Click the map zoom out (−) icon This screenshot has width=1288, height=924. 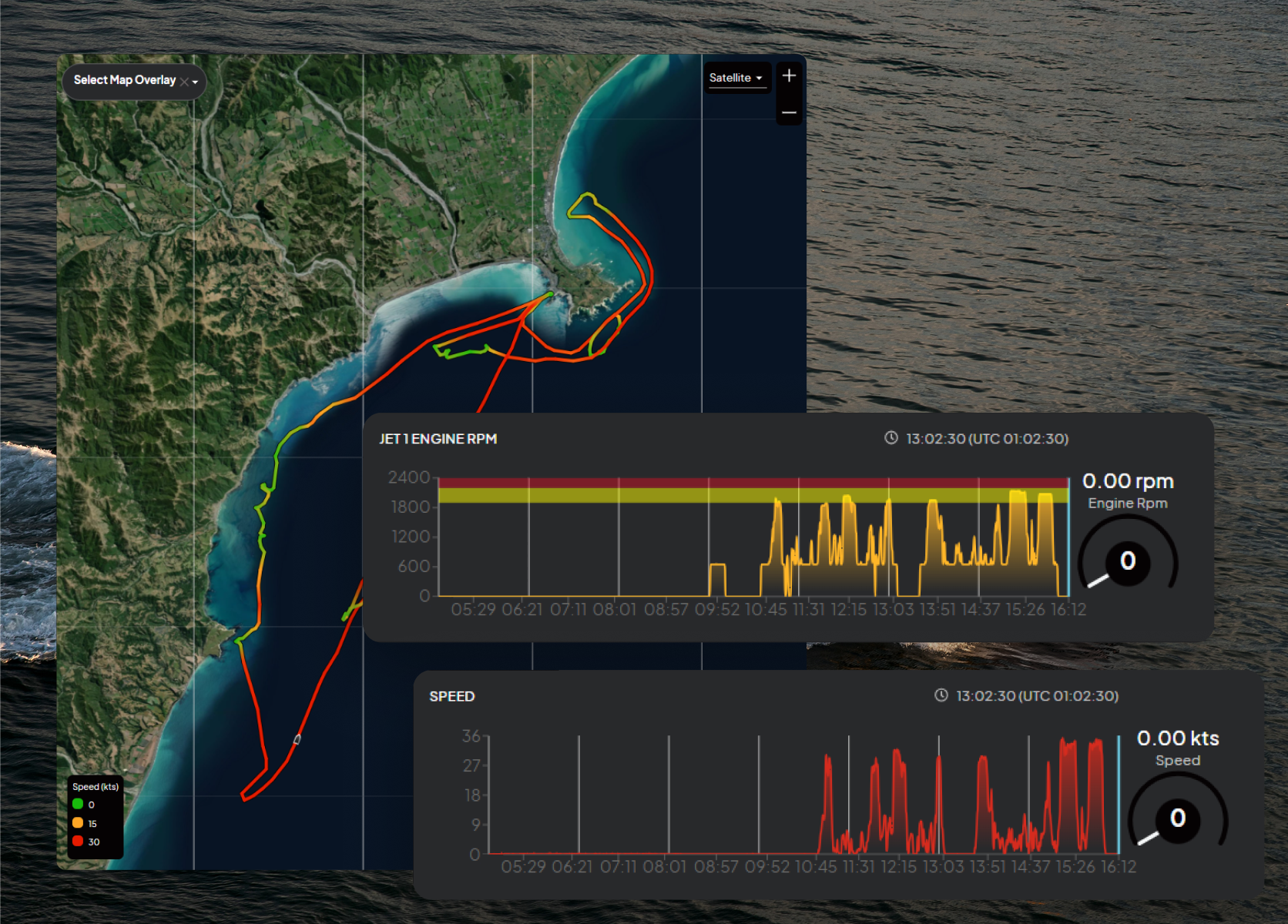pos(789,112)
